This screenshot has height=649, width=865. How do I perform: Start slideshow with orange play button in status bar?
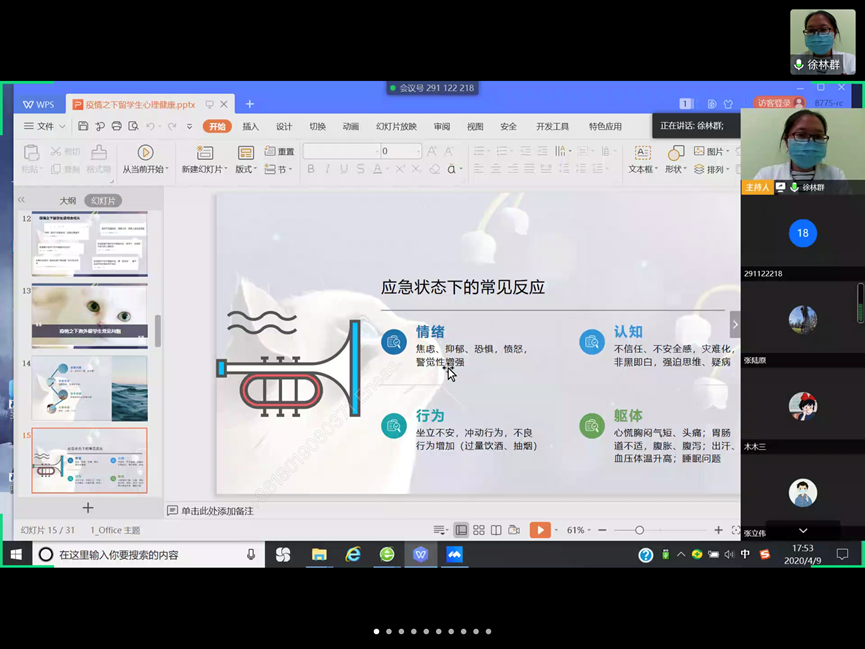(x=539, y=530)
